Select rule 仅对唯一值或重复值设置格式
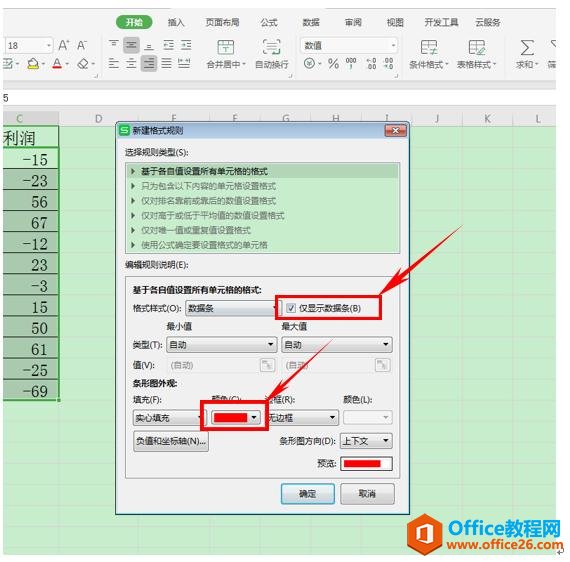This screenshot has height=562, width=570. pos(262,230)
